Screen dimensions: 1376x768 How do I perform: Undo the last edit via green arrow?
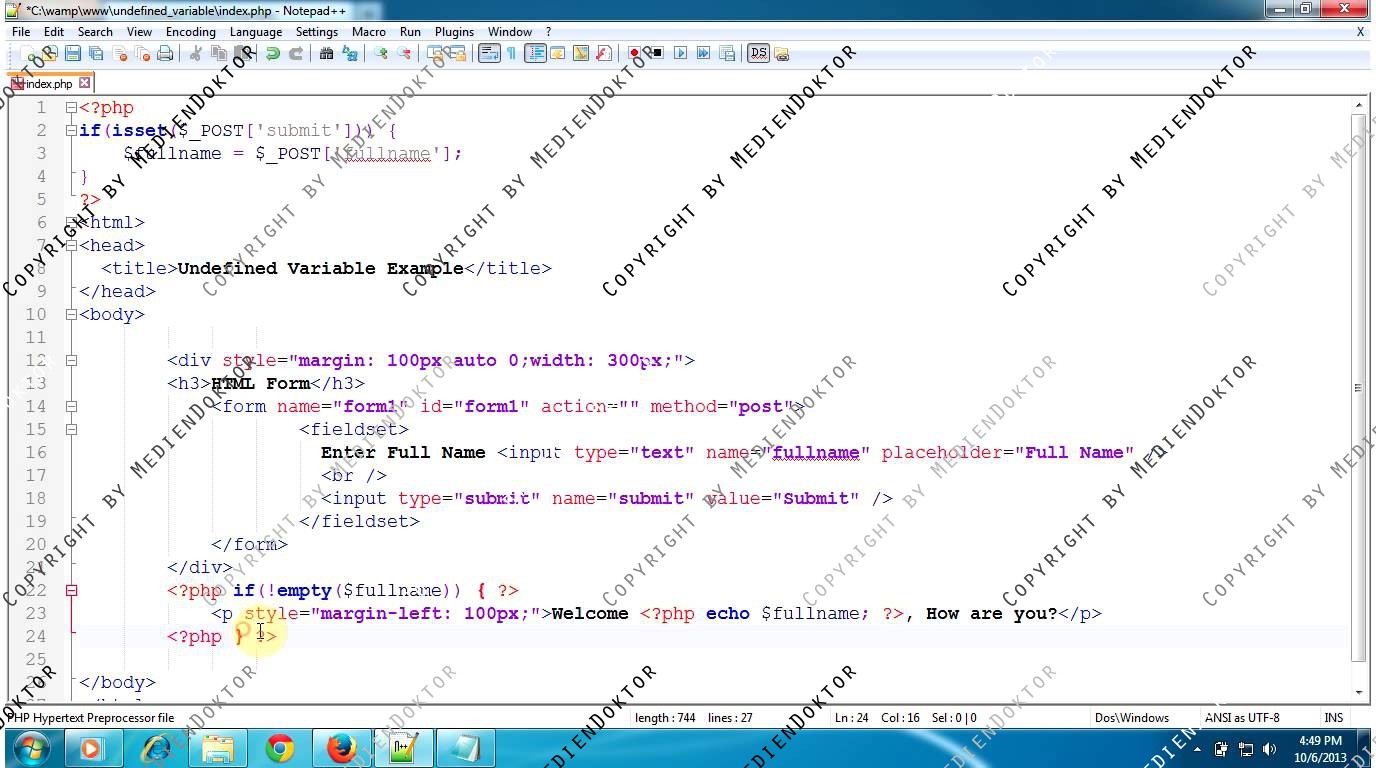pos(272,53)
